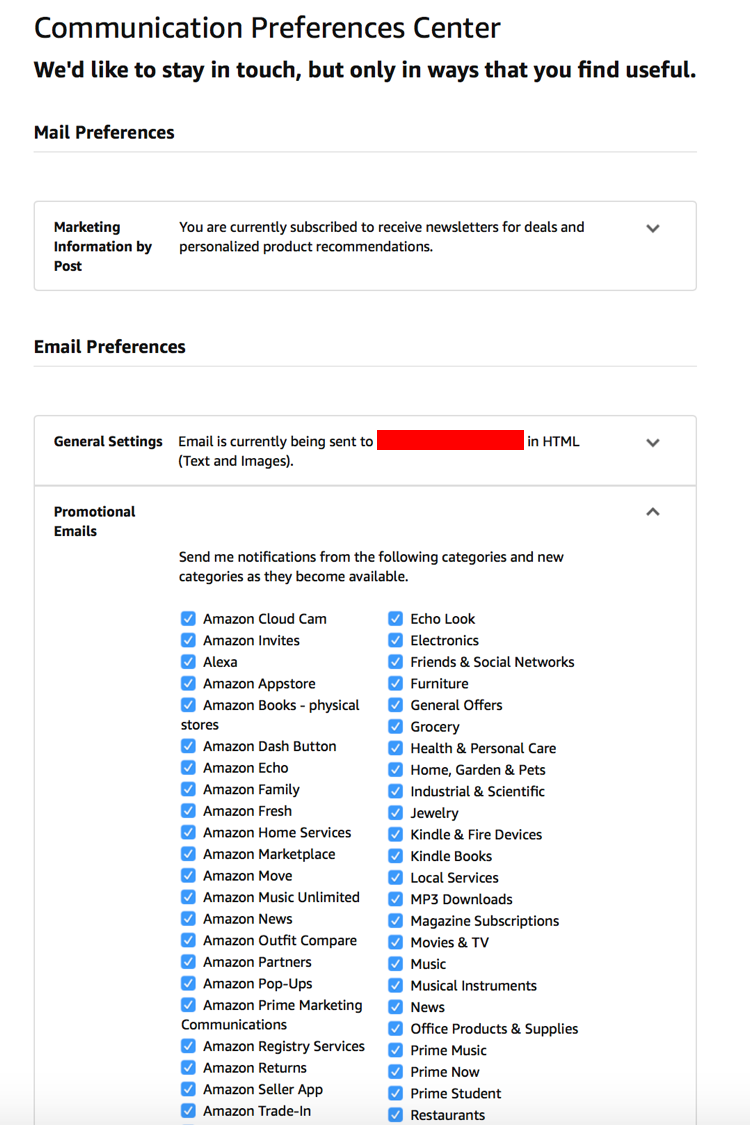The width and height of the screenshot is (750, 1125).
Task: Uncheck the Amazon Pop-Ups checkbox
Action: point(188,983)
